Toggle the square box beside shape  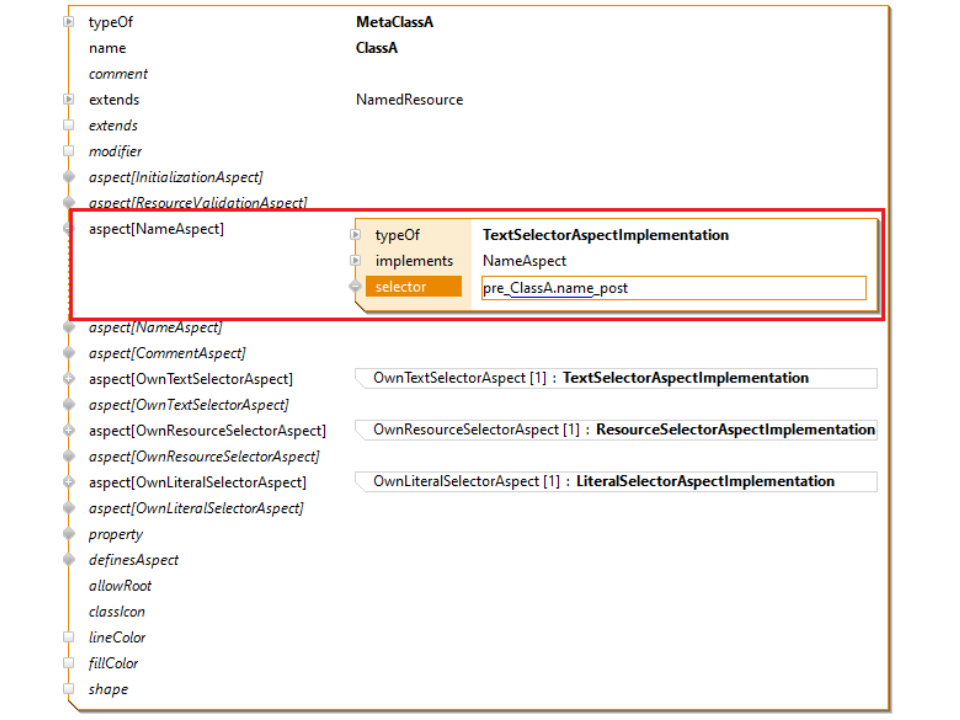point(69,689)
